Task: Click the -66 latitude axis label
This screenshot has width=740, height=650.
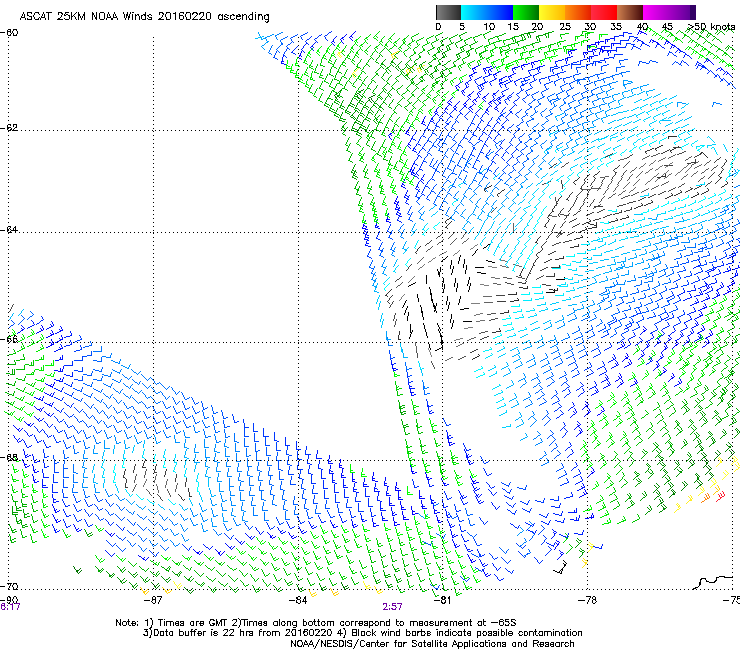Action: pos(9,339)
